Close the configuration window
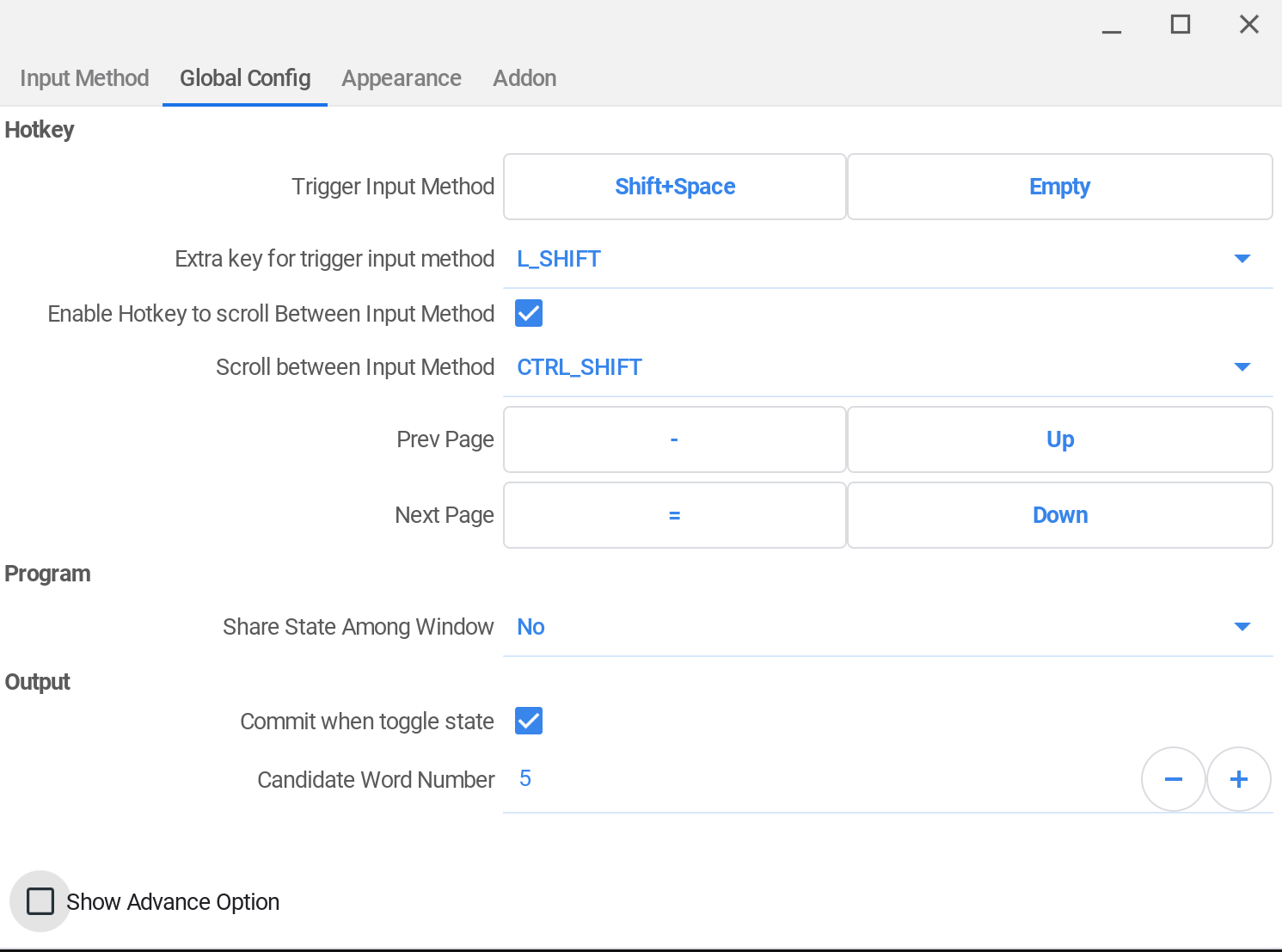The width and height of the screenshot is (1282, 952). 1249,25
